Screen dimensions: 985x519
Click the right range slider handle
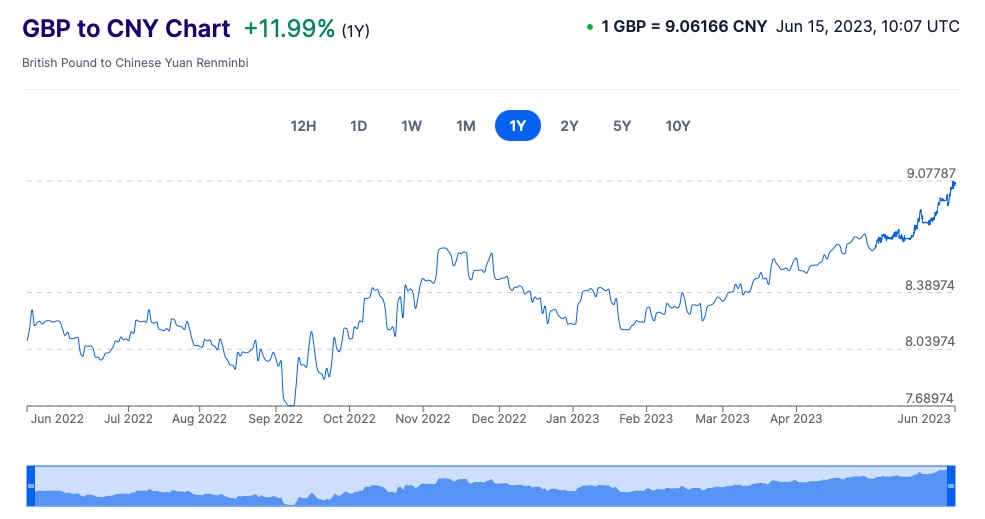pos(951,485)
